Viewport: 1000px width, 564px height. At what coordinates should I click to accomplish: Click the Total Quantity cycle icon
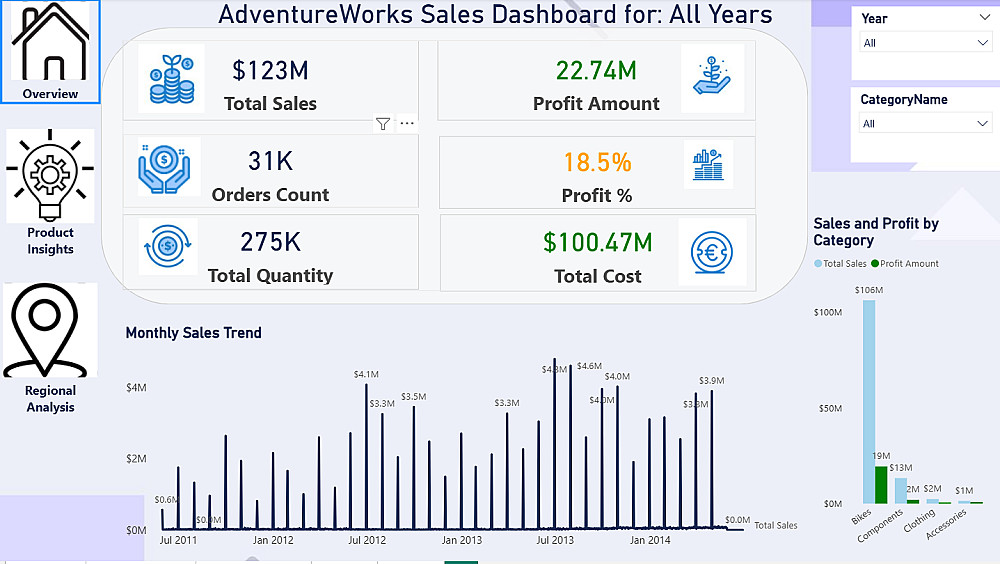coord(168,246)
